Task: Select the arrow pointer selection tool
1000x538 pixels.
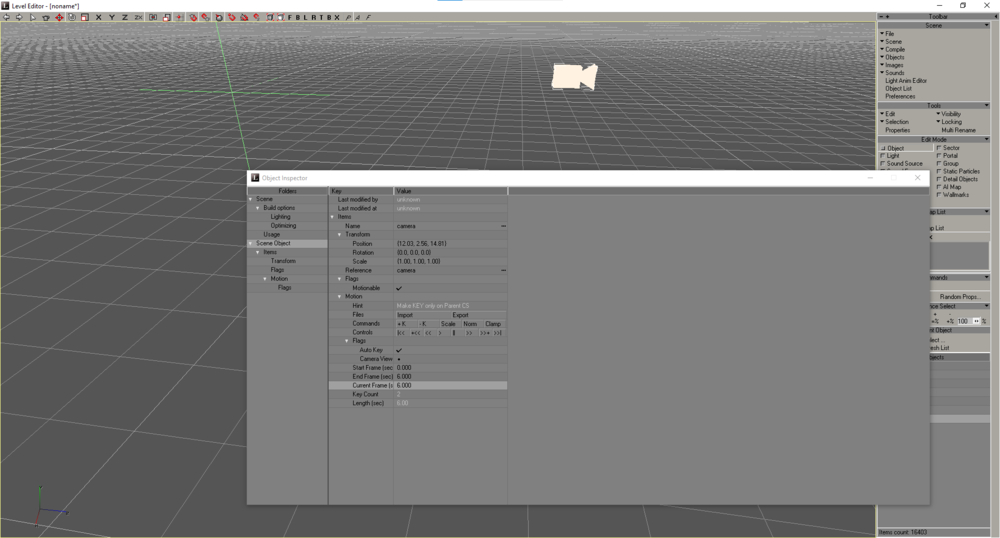Action: [x=33, y=17]
